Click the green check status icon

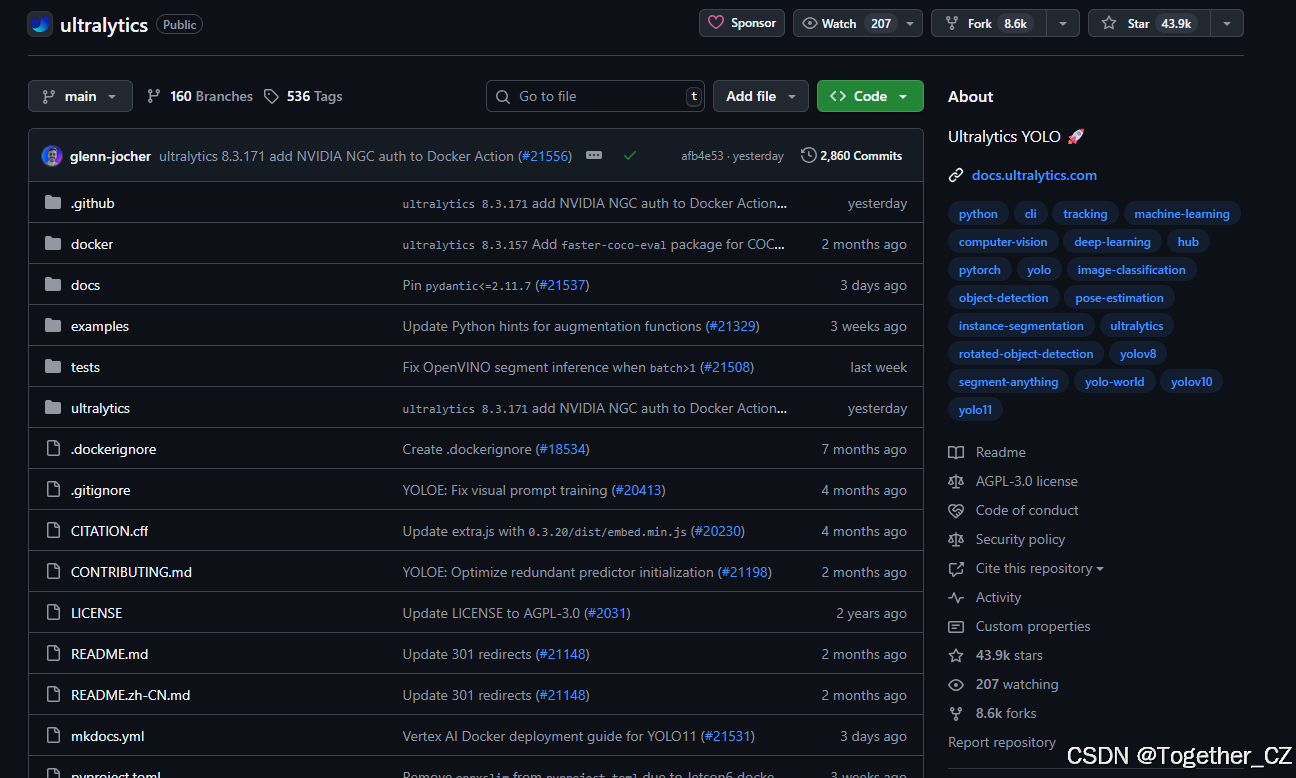pyautogui.click(x=630, y=156)
